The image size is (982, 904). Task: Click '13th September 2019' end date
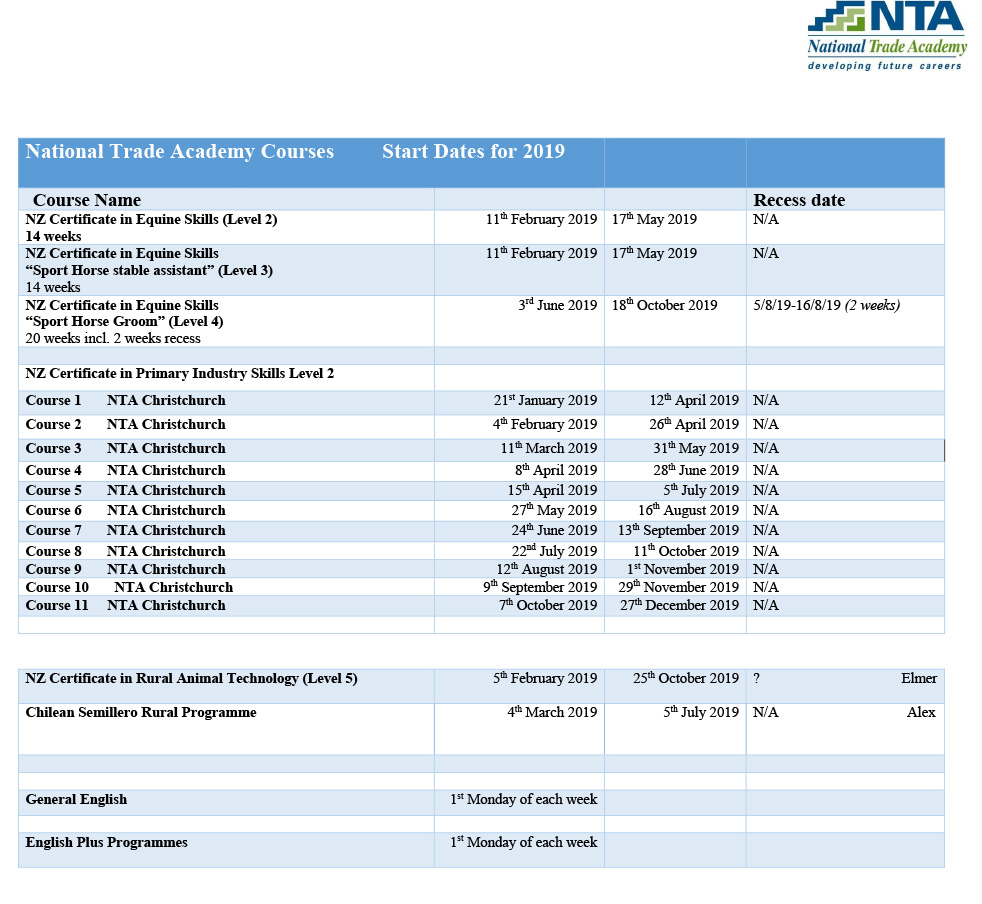point(678,530)
